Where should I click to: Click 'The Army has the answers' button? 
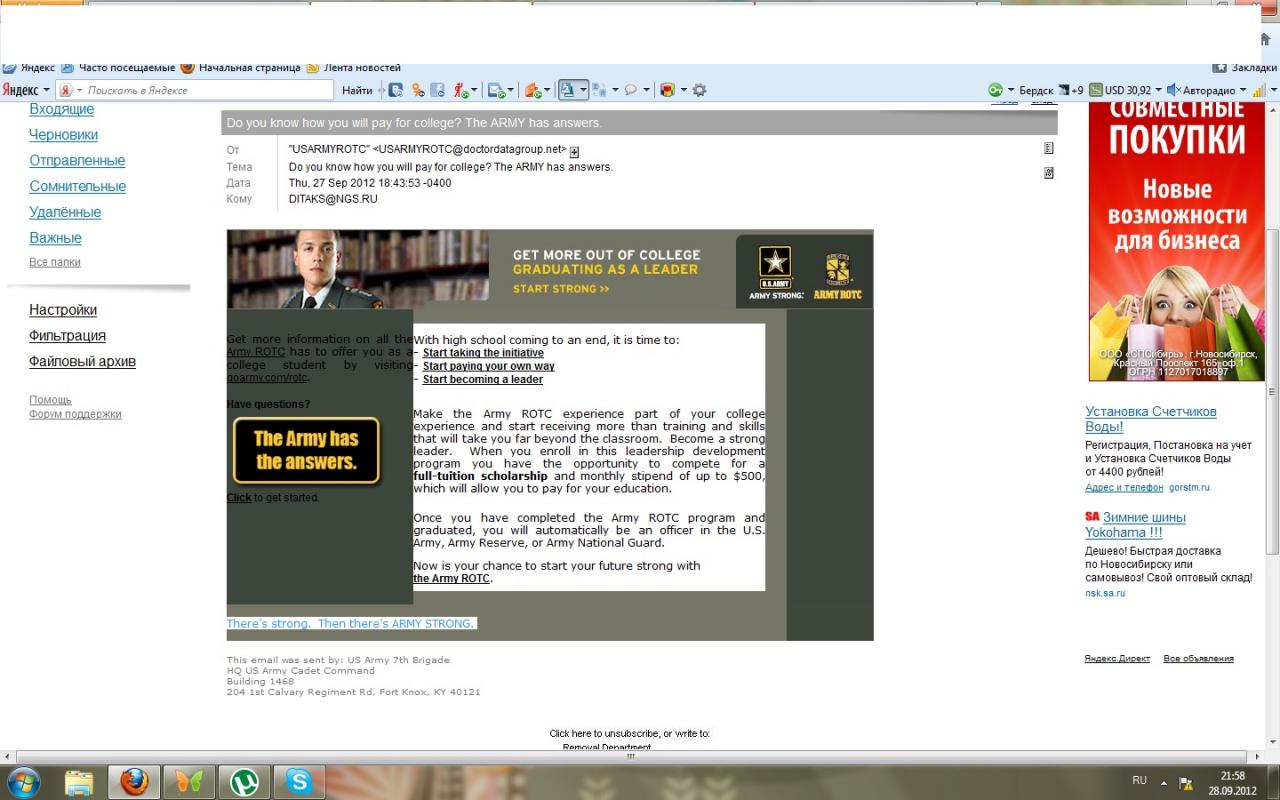(306, 451)
